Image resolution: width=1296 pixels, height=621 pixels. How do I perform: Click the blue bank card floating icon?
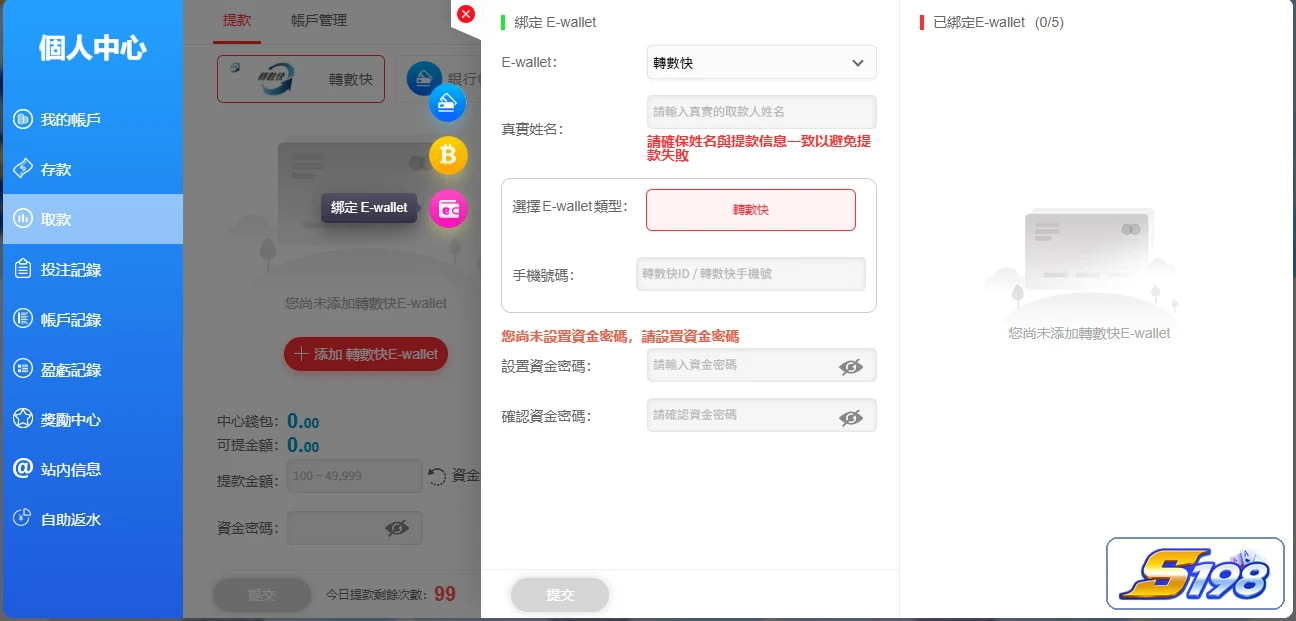(448, 103)
